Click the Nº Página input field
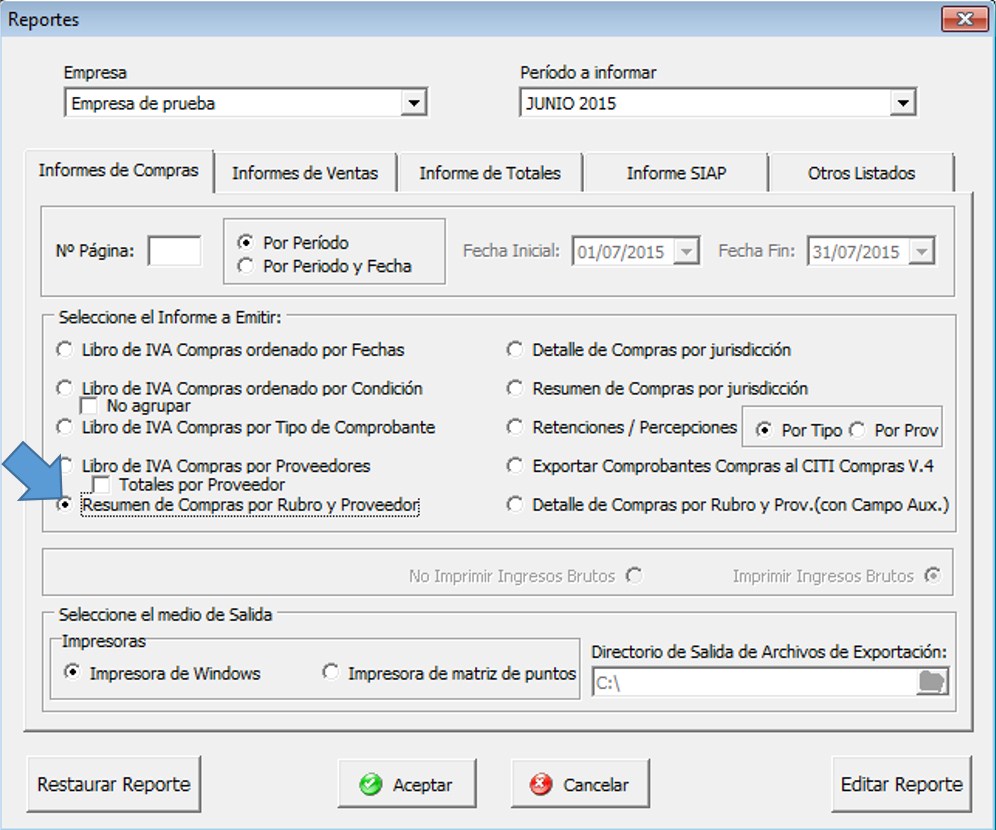 (x=174, y=251)
